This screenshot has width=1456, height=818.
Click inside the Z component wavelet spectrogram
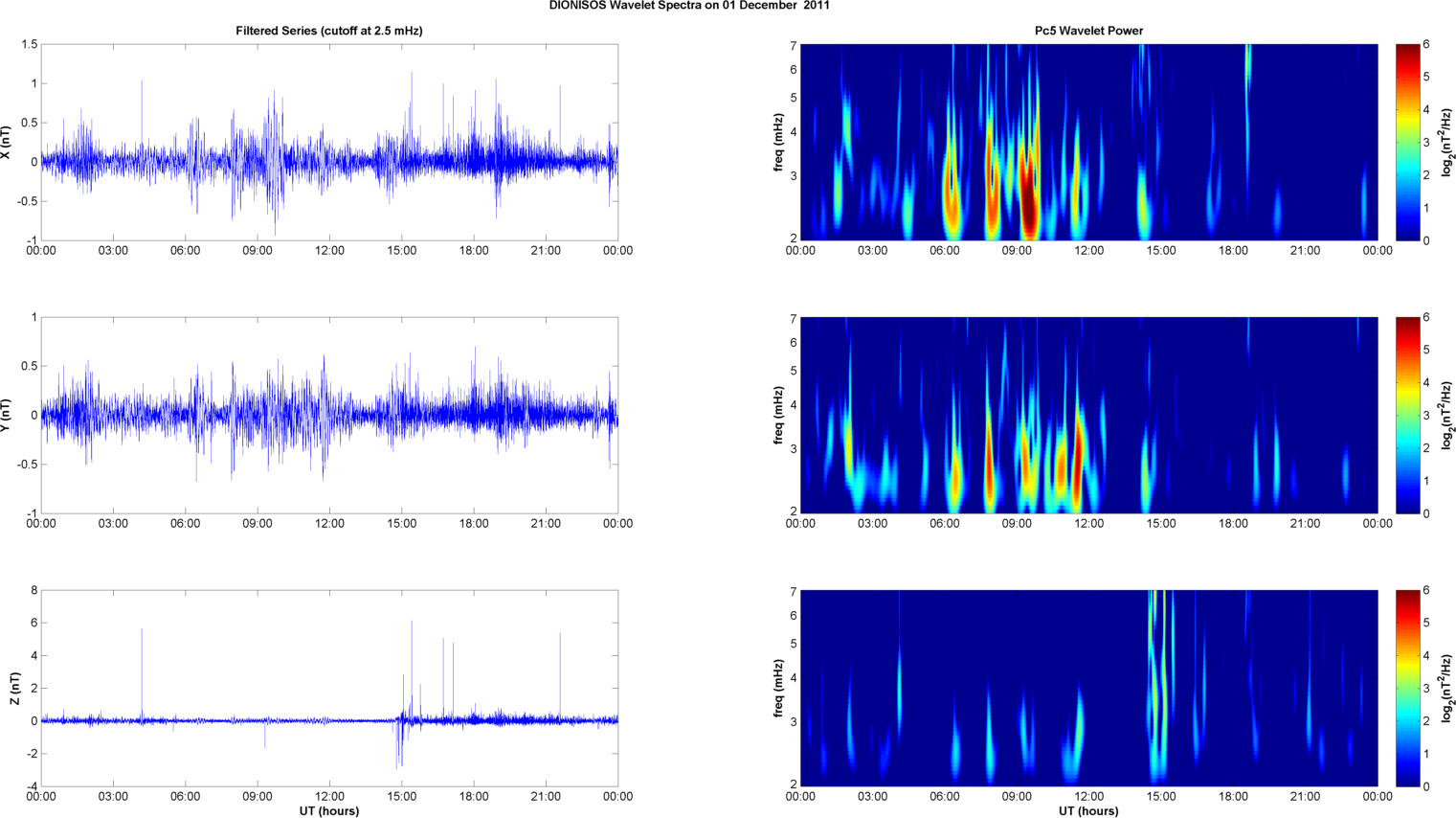1088,689
